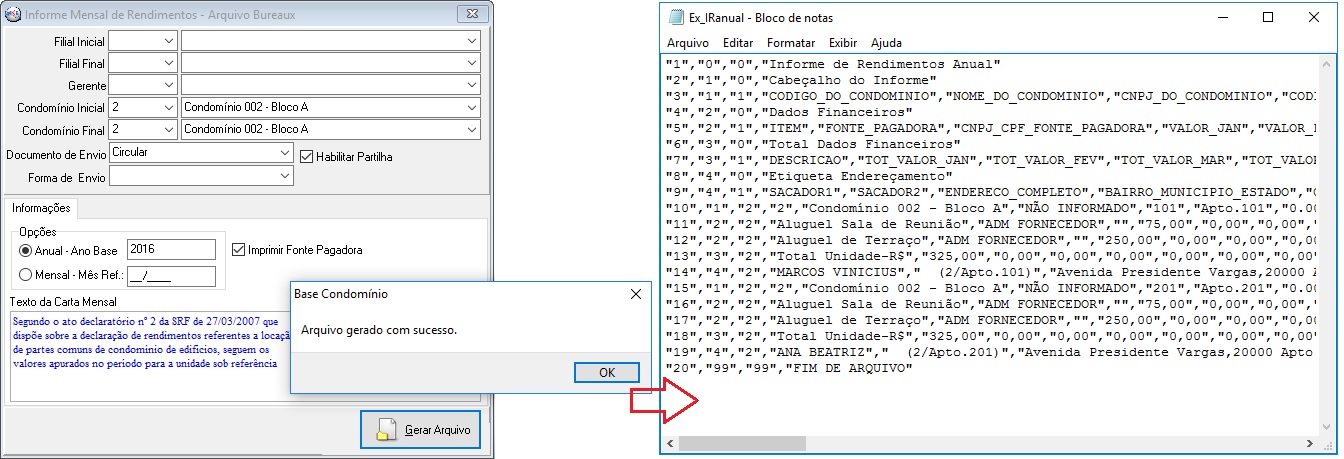Select the Mensal - Mês Ref. radio button
The image size is (1344, 459).
[27, 276]
